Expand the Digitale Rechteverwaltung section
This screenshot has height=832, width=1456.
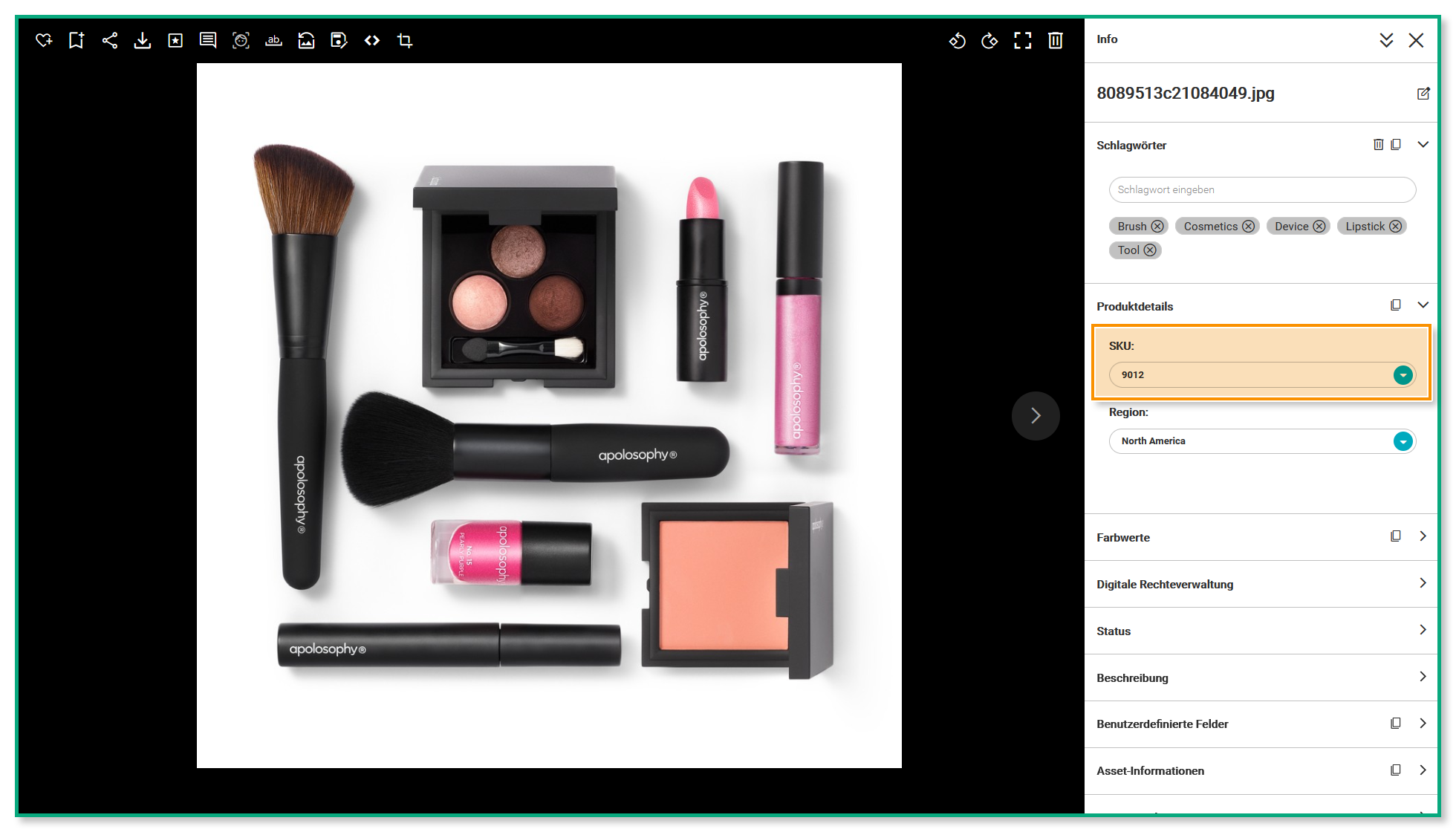click(1423, 583)
